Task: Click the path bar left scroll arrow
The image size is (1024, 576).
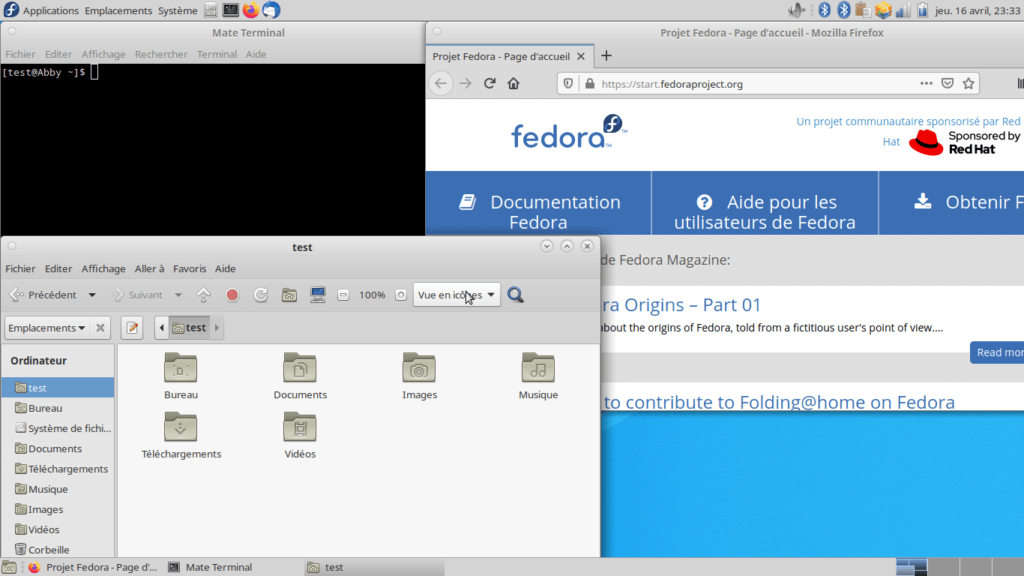Action: point(162,328)
